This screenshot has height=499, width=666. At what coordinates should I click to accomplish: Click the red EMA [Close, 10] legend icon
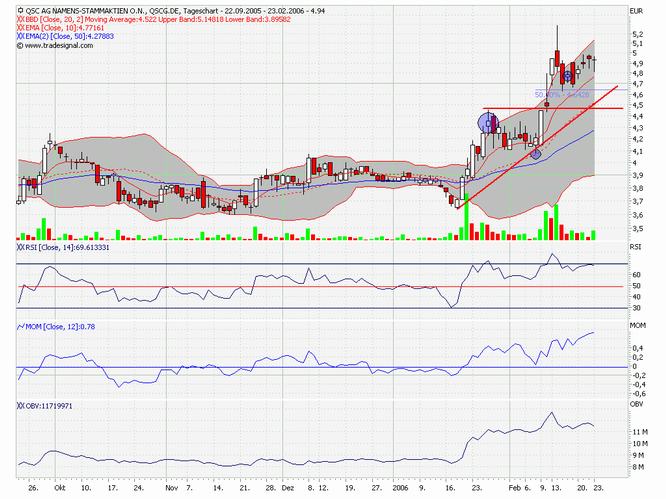[20, 28]
